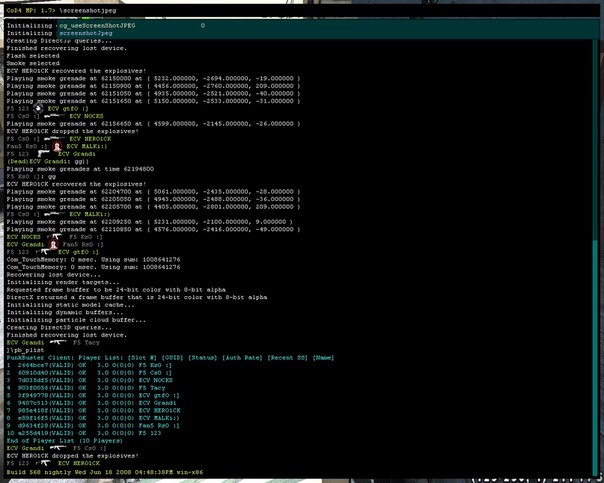
Task: Click the smoke grenade line at 62156650
Action: click(x=153, y=124)
